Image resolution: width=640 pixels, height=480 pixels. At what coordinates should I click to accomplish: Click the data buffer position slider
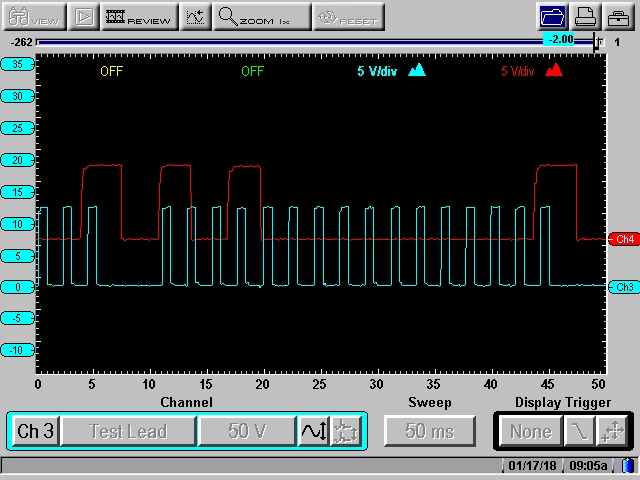pos(598,42)
